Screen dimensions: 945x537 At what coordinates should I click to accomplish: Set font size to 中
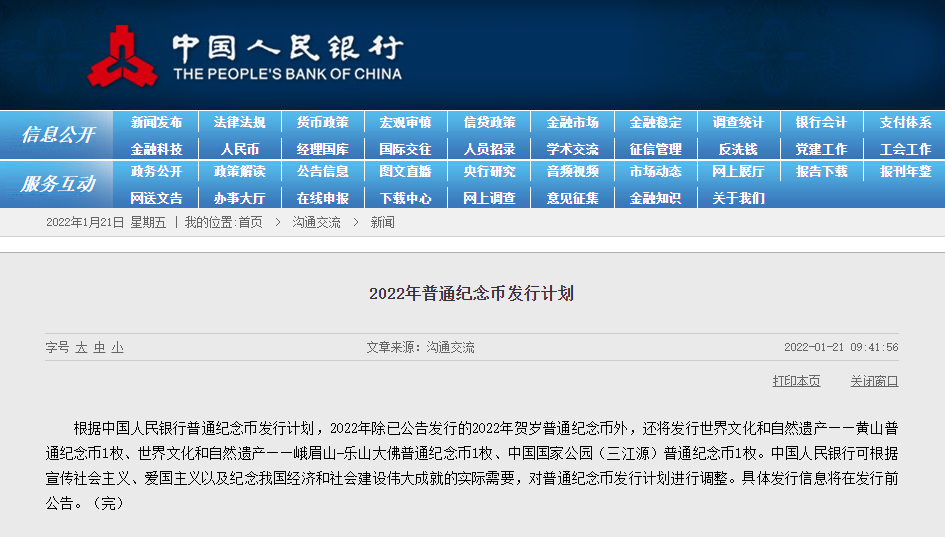[x=99, y=347]
